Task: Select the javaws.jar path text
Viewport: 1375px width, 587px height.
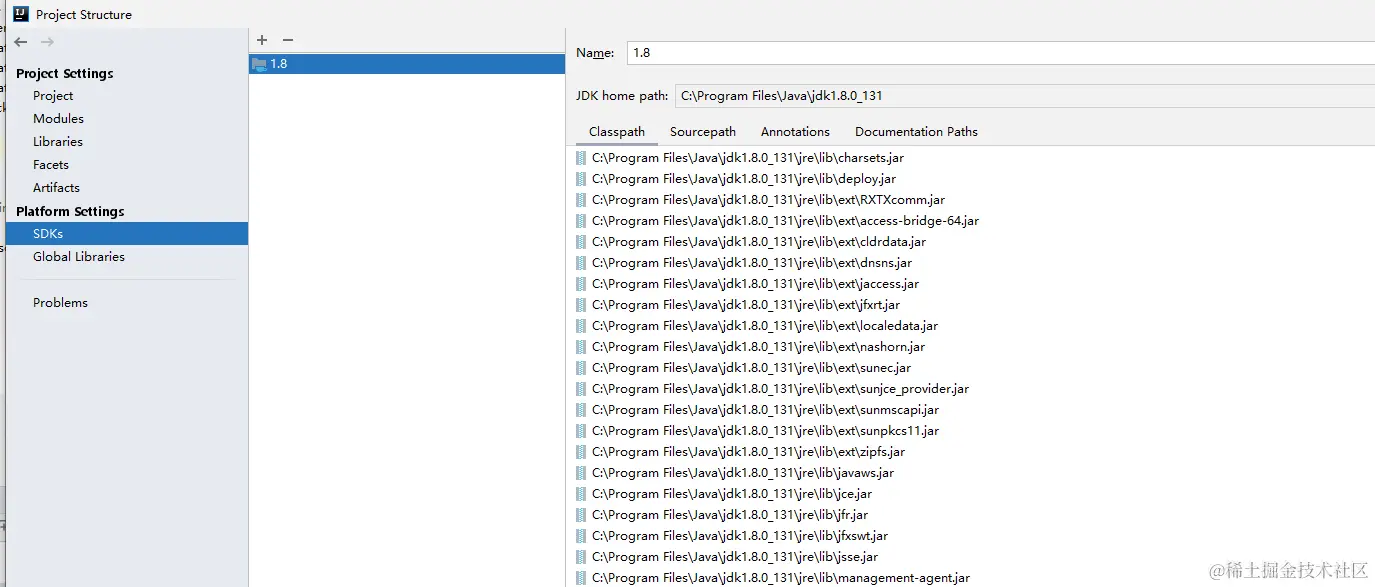Action: coord(743,473)
